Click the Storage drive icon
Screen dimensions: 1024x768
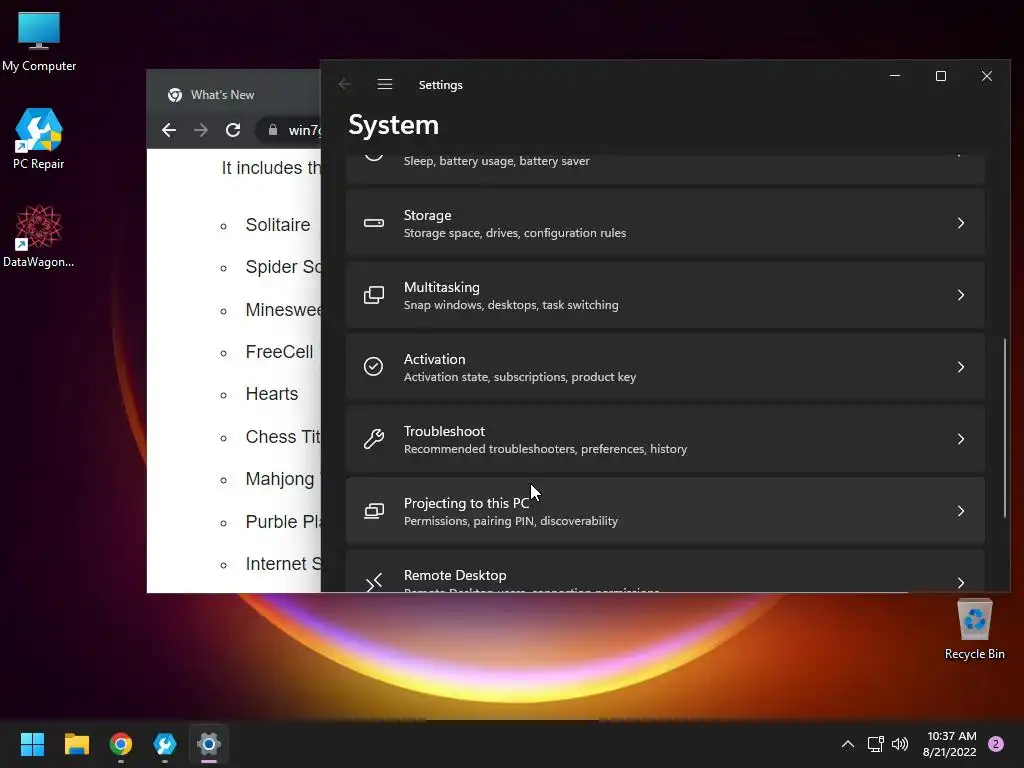tap(374, 223)
